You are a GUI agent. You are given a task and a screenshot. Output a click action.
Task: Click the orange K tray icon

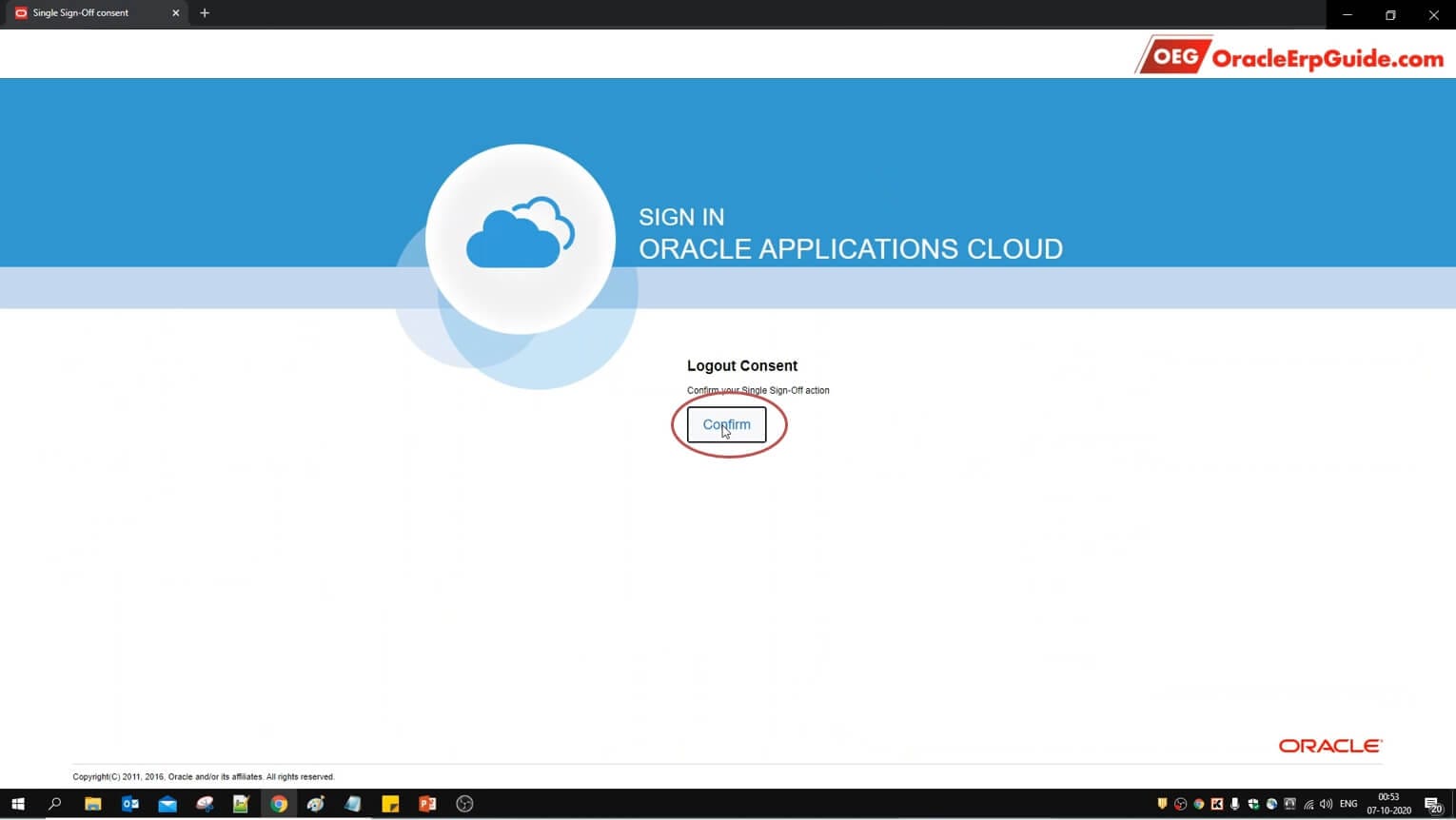tap(1217, 804)
